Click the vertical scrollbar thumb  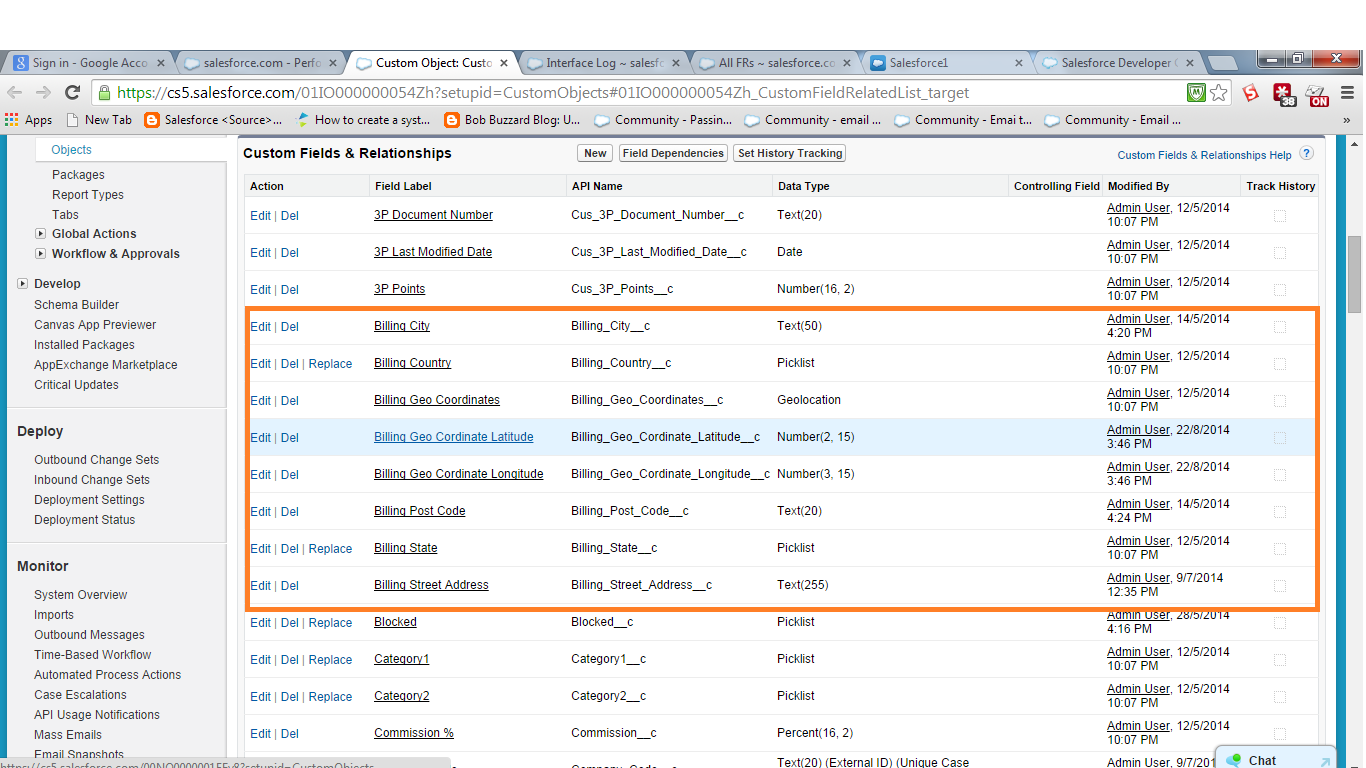[x=1354, y=275]
